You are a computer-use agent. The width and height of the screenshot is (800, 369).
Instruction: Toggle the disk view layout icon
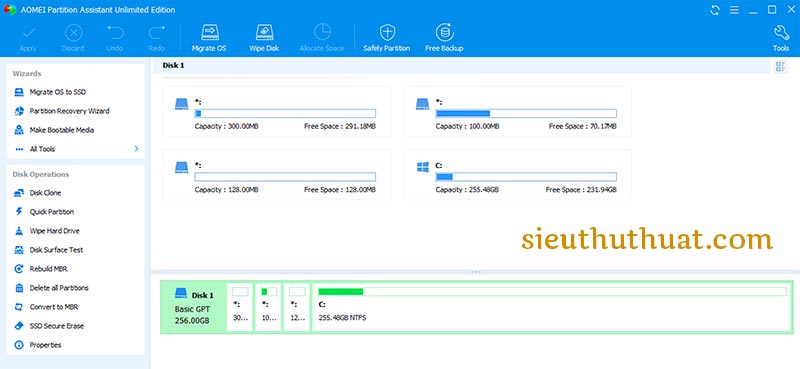[780, 66]
